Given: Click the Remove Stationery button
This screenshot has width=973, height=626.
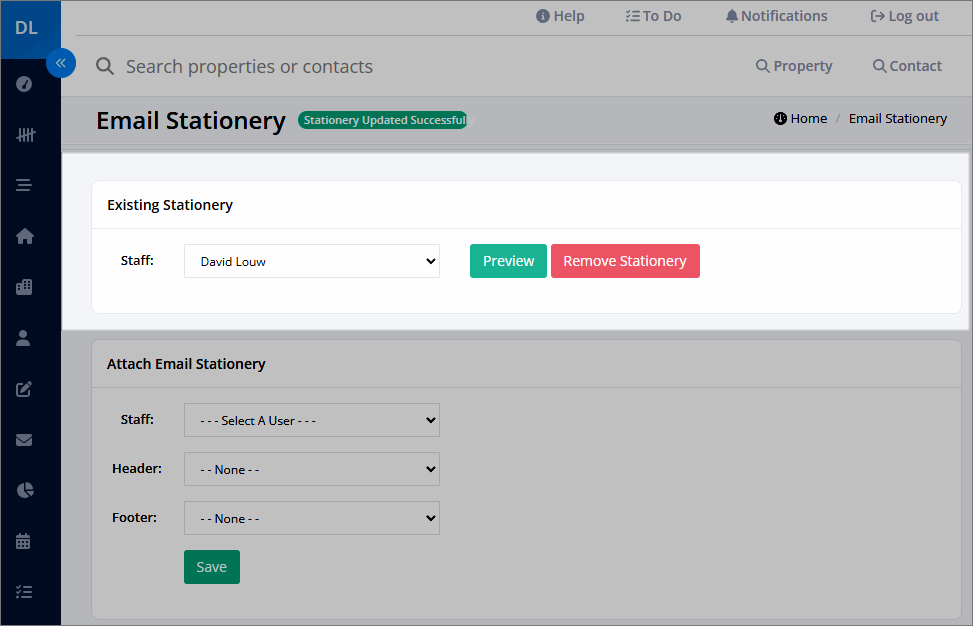Looking at the screenshot, I should [625, 261].
